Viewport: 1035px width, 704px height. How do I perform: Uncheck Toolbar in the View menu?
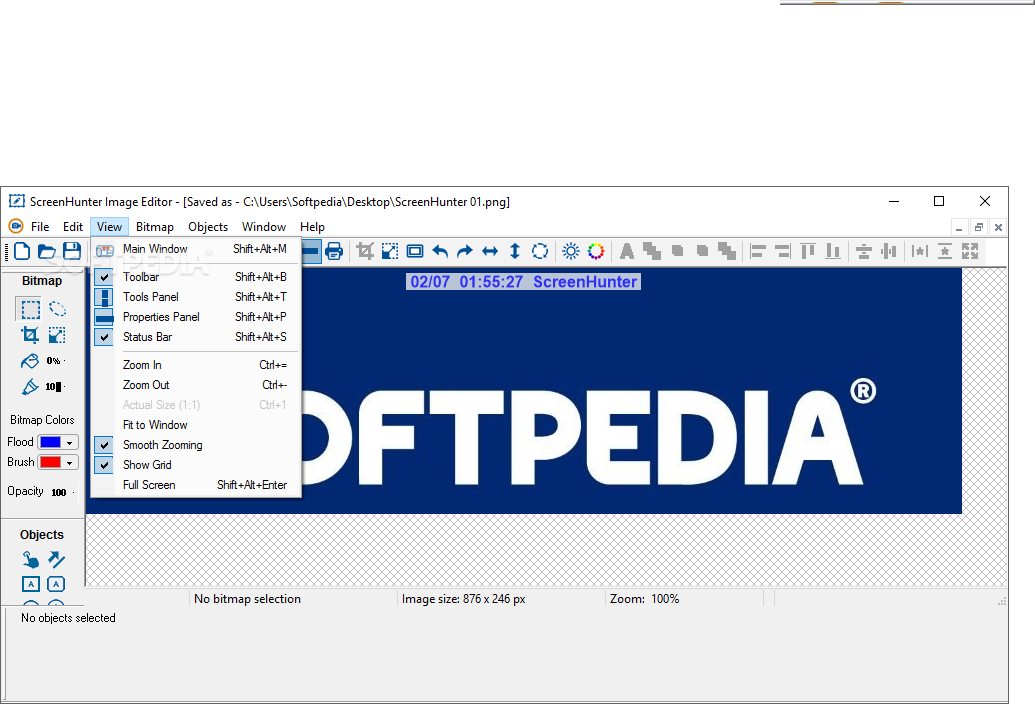click(196, 276)
